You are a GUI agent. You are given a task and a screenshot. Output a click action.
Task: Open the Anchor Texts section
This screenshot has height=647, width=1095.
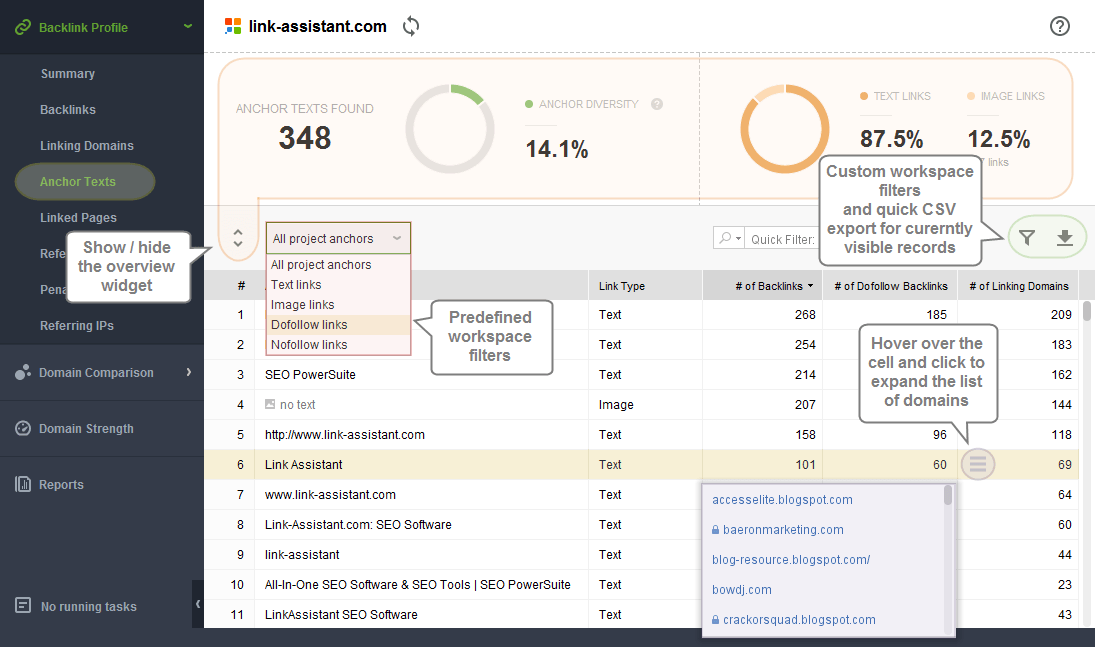pyautogui.click(x=84, y=182)
